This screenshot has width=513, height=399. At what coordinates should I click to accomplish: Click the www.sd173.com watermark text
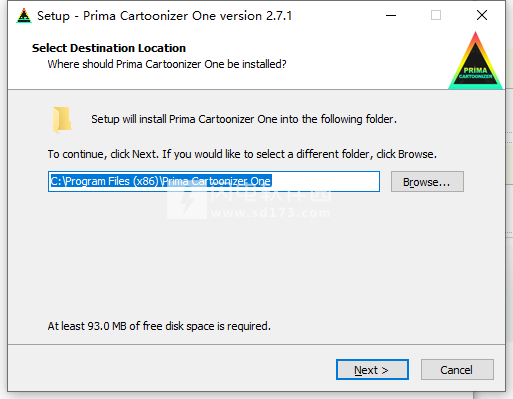[271, 213]
